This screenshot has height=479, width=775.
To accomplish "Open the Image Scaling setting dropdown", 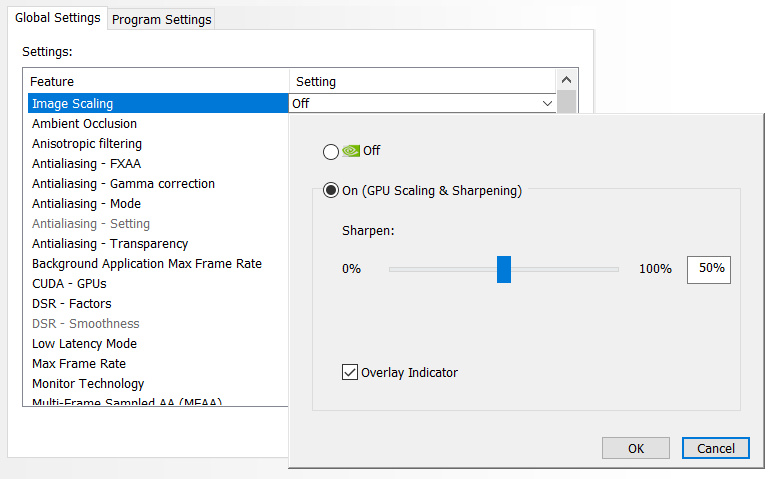I will pyautogui.click(x=547, y=103).
